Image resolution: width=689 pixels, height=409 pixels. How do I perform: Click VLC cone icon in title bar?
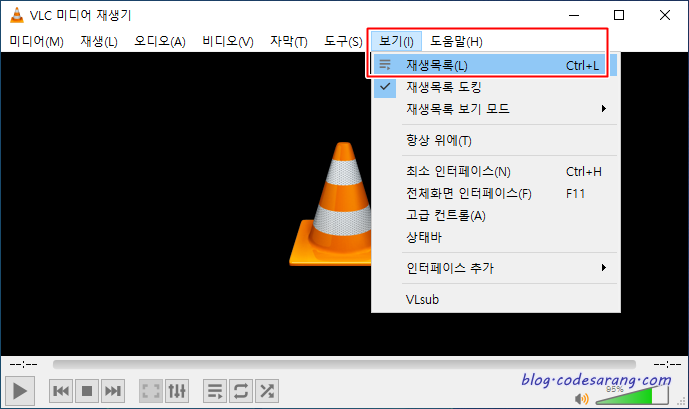click(x=17, y=15)
